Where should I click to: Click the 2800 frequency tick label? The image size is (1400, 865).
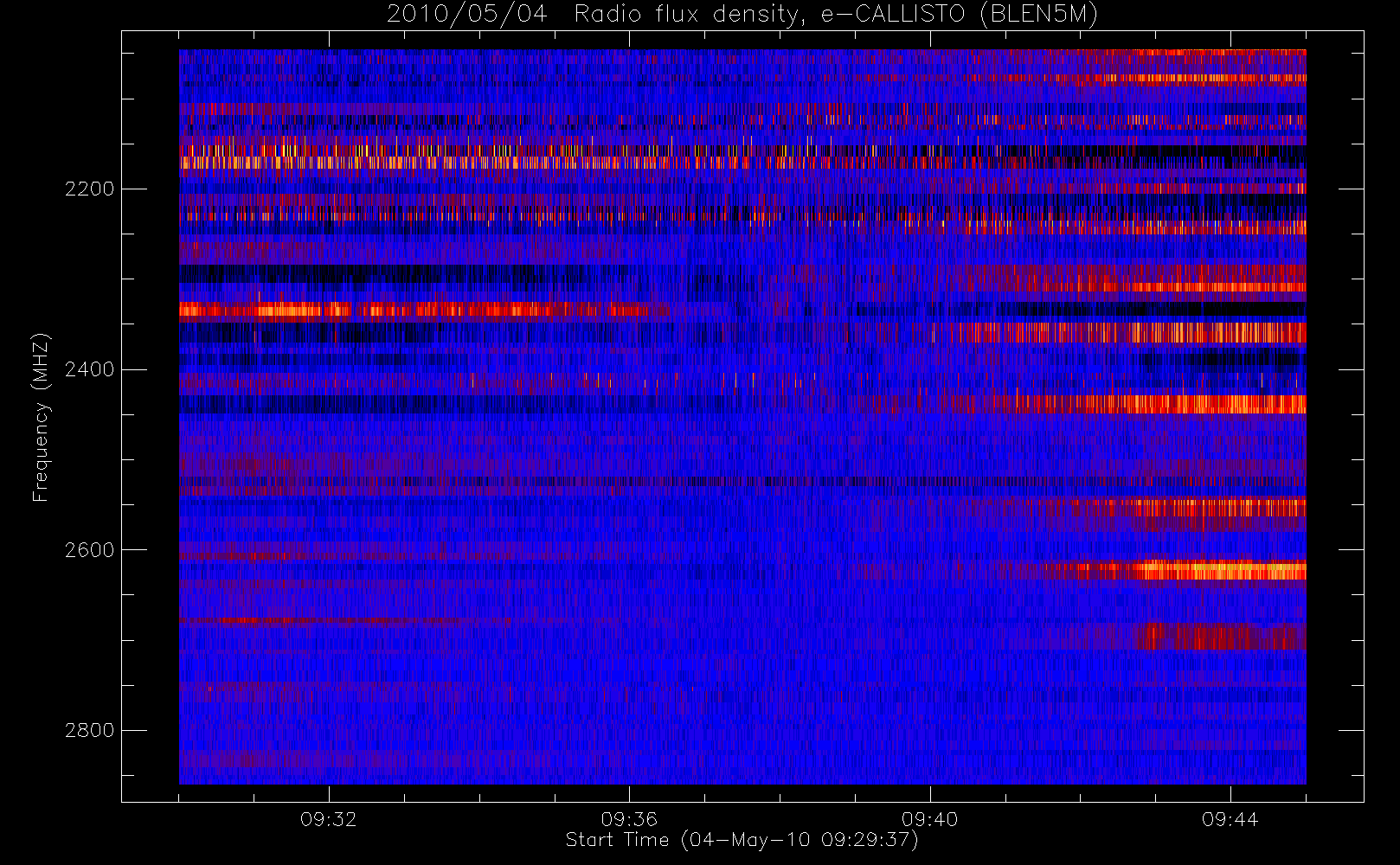tap(89, 731)
